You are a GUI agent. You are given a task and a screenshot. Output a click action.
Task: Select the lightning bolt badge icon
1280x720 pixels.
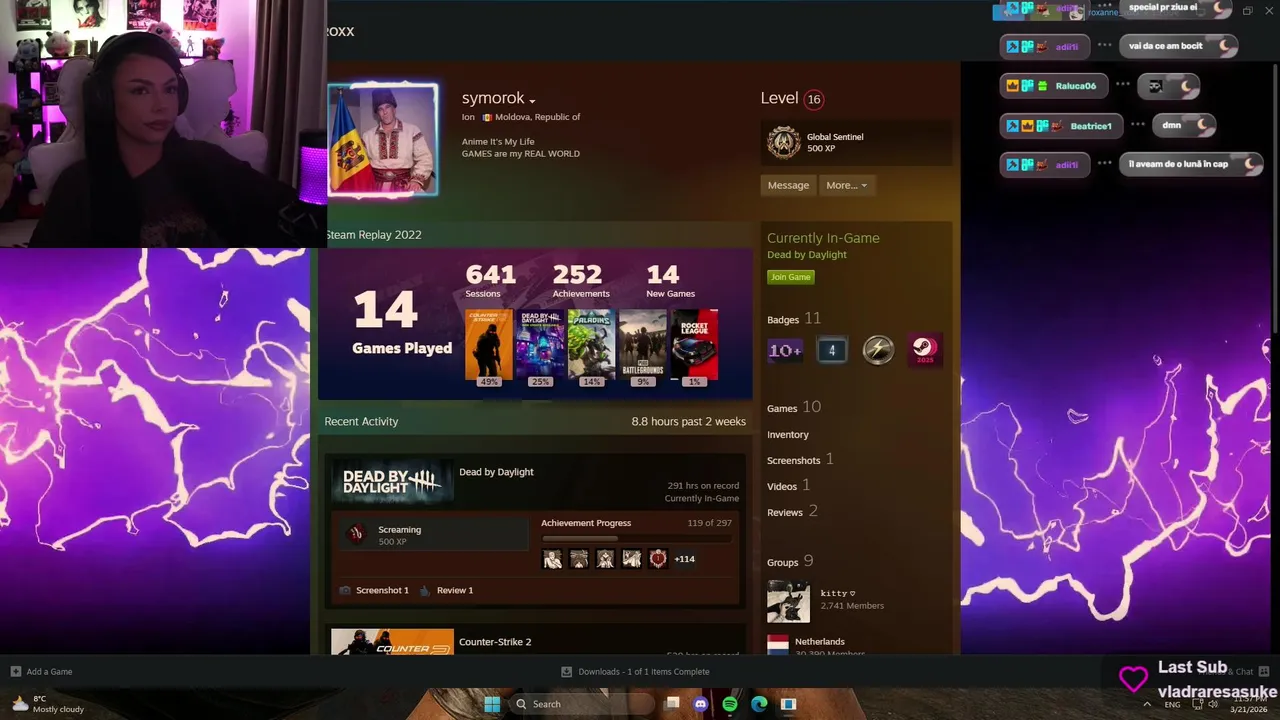(878, 350)
